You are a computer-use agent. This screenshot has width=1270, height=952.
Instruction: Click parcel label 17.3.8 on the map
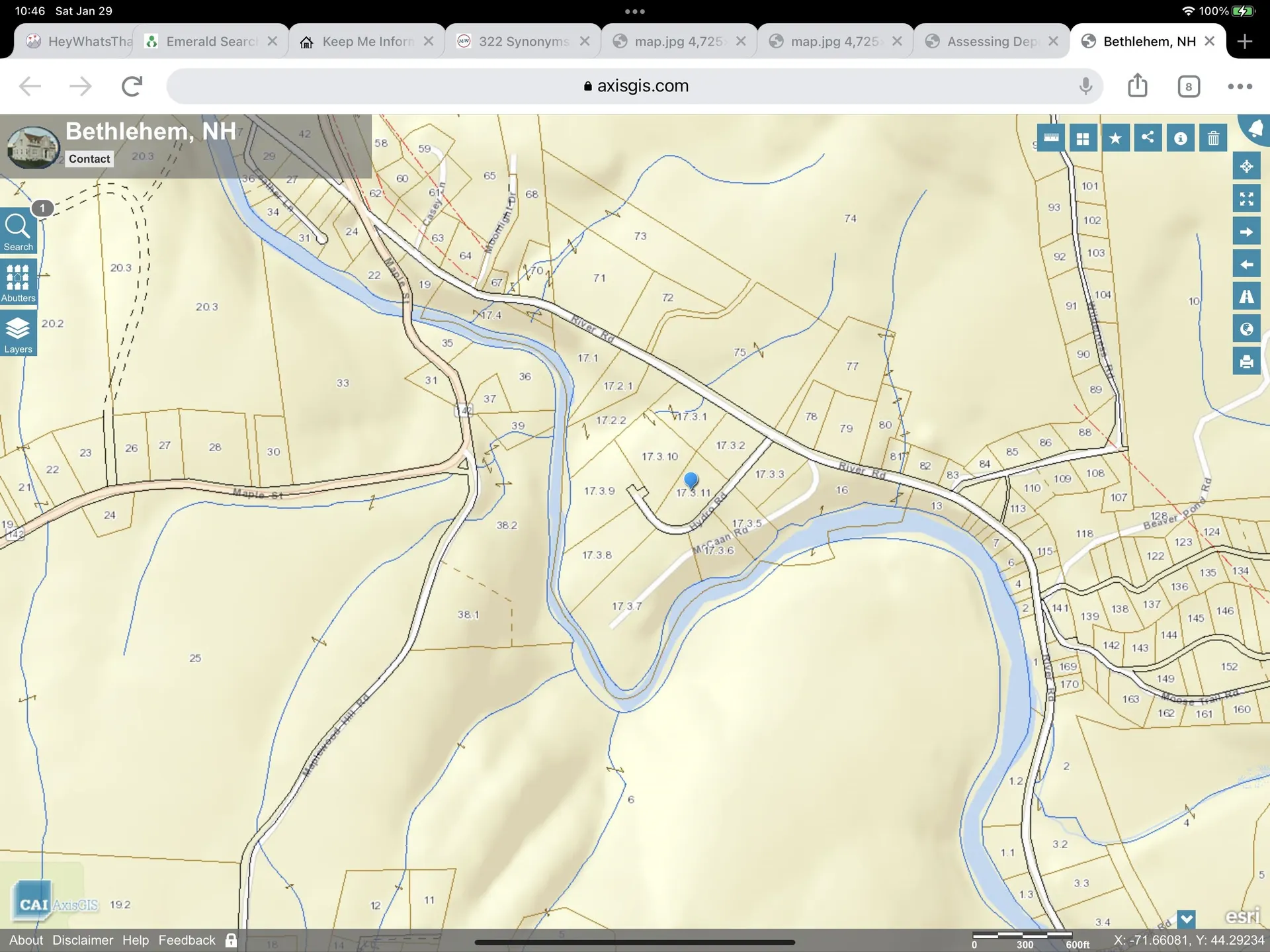coord(597,555)
